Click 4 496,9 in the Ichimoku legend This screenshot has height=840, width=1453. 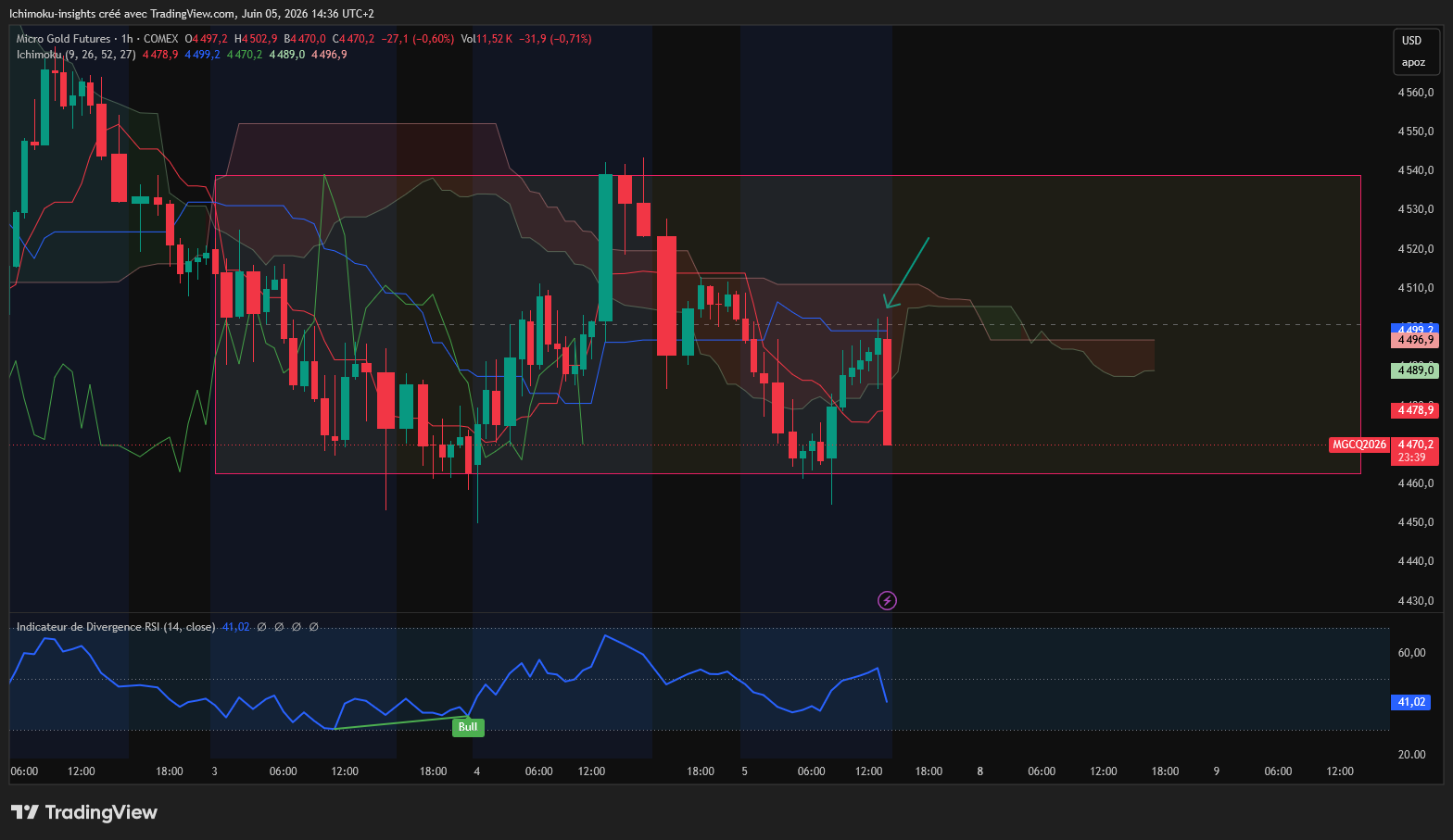329,55
